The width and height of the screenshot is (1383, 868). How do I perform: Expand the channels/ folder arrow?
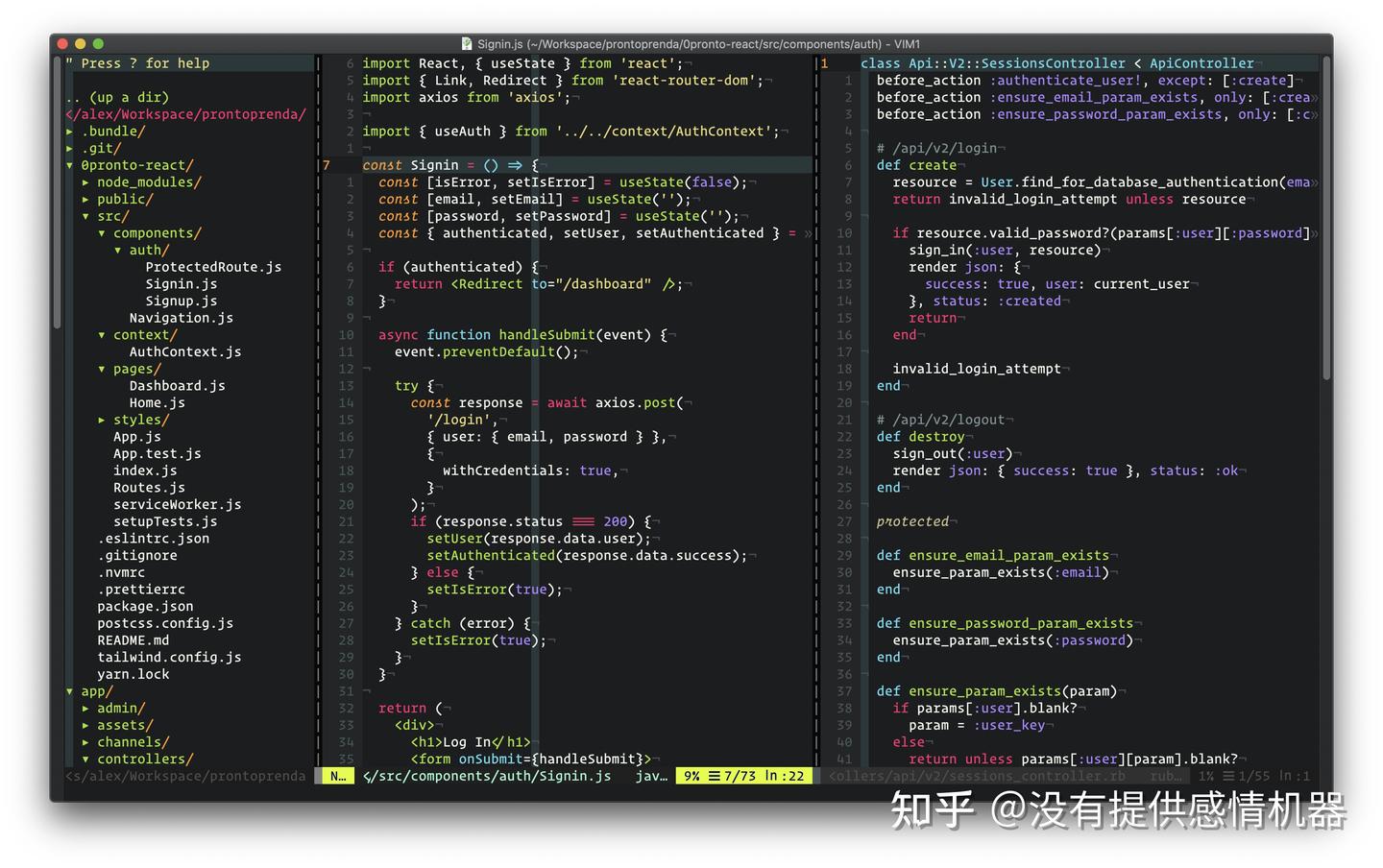[x=85, y=742]
